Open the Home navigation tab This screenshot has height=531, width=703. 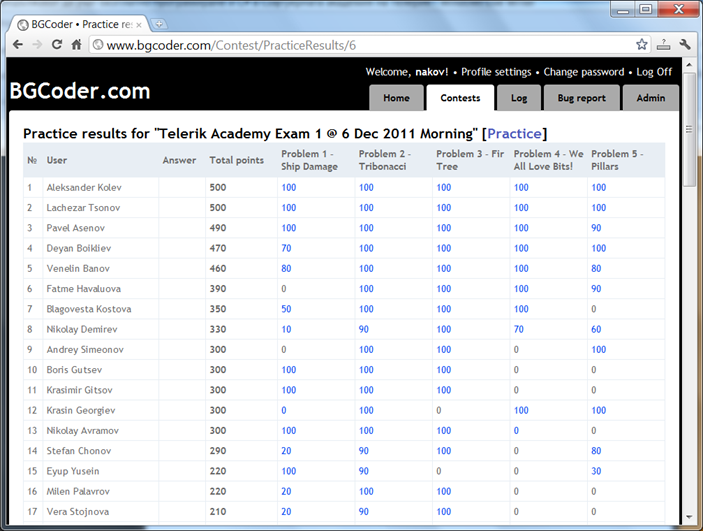[x=396, y=98]
